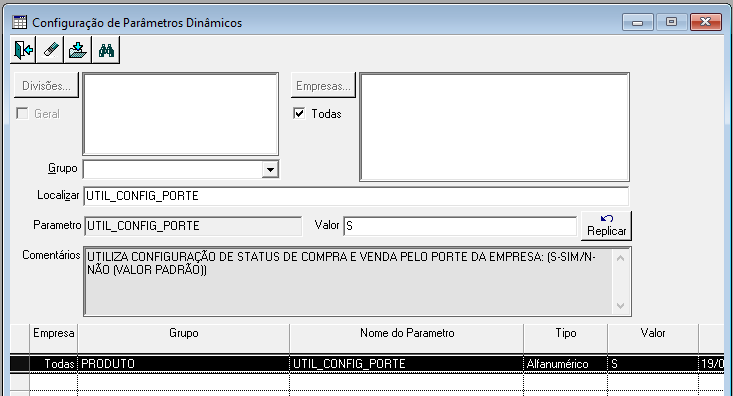This screenshot has height=396, width=733.
Task: Select the PRODUTO cell in the grid
Action: pyautogui.click(x=183, y=364)
